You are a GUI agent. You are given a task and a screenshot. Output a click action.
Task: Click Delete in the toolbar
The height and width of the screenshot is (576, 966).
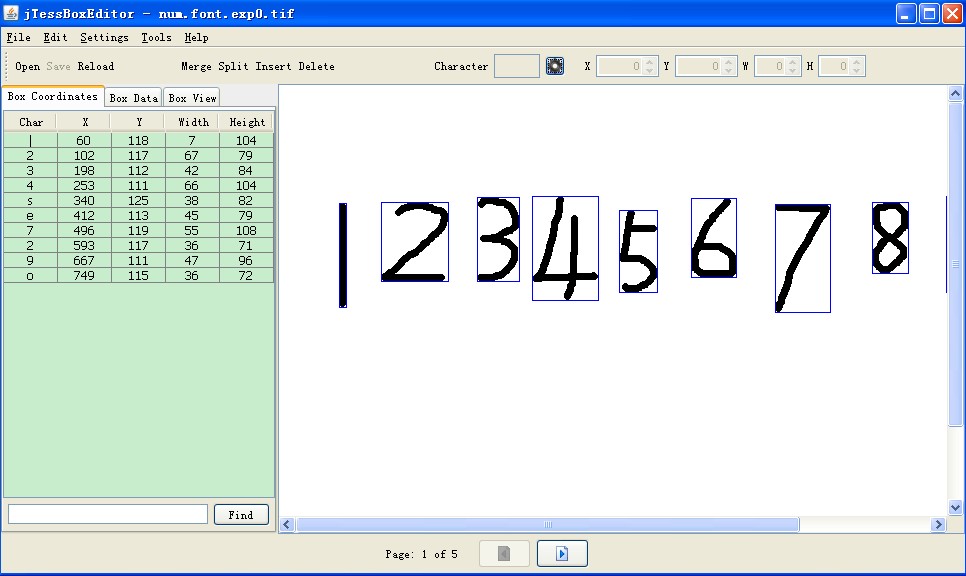(x=316, y=67)
